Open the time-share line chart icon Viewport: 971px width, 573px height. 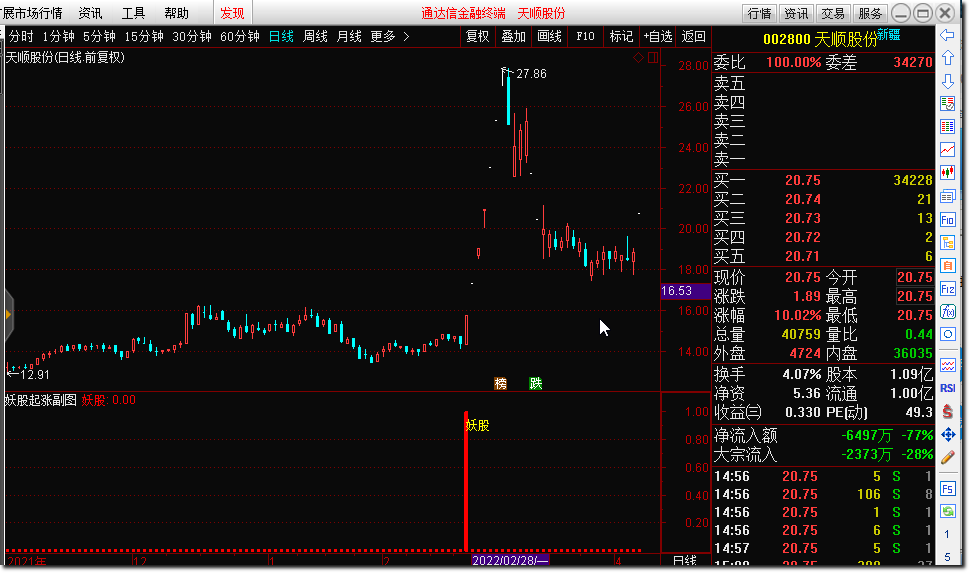click(x=947, y=150)
